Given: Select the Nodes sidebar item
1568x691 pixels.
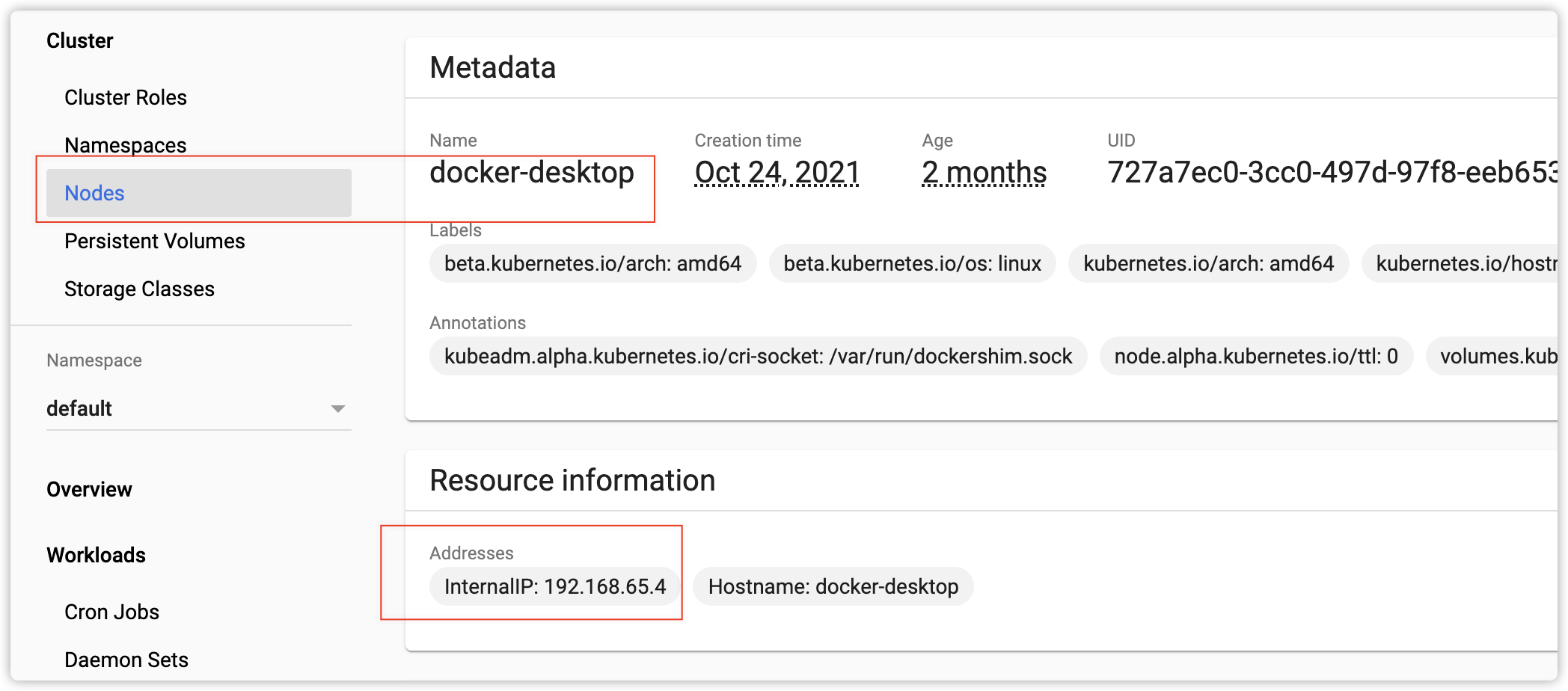Looking at the screenshot, I should pyautogui.click(x=95, y=193).
